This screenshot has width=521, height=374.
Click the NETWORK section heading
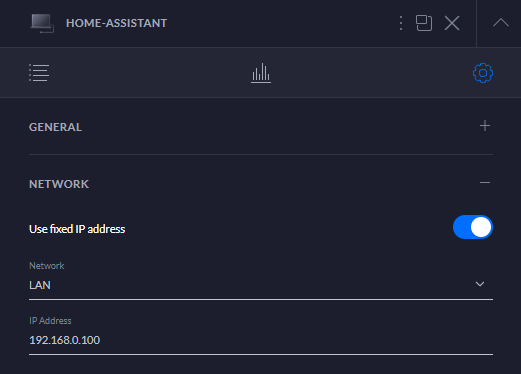click(59, 184)
